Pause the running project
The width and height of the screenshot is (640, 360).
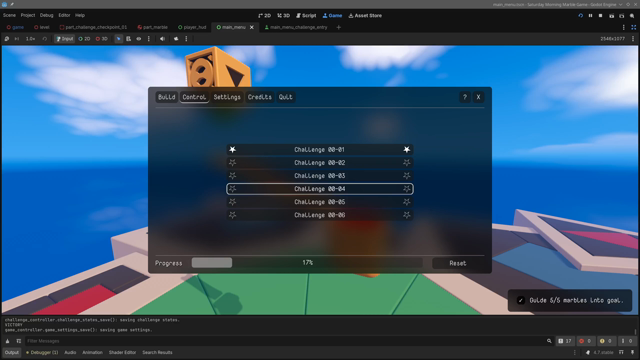(x=590, y=16)
